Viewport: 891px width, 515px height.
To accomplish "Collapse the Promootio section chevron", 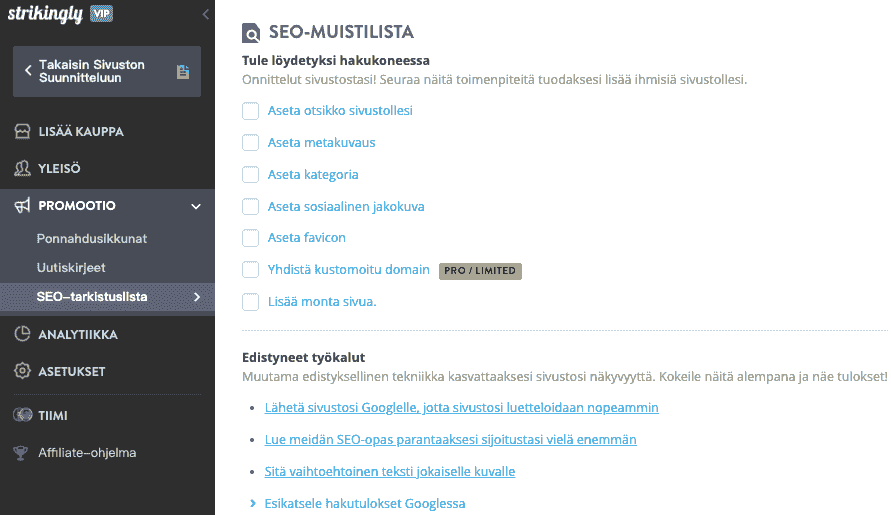I will point(196,206).
